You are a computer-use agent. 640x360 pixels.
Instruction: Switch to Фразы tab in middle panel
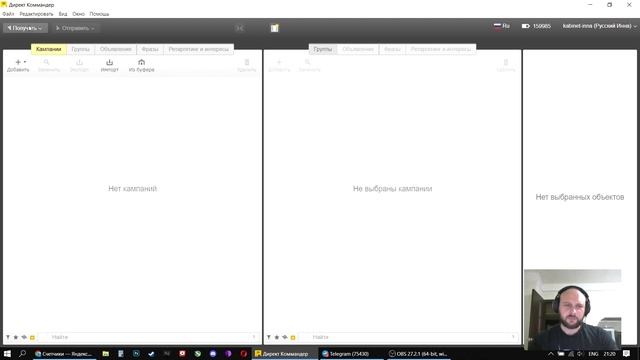click(x=392, y=49)
